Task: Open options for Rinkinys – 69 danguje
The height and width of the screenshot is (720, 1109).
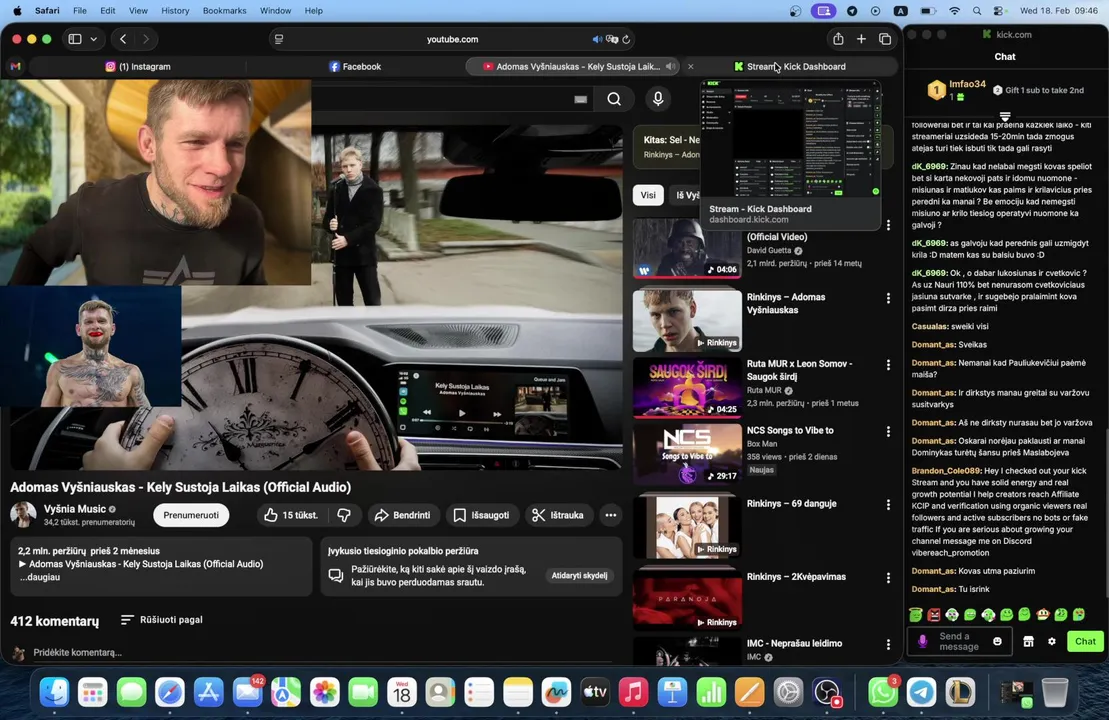Action: (888, 505)
